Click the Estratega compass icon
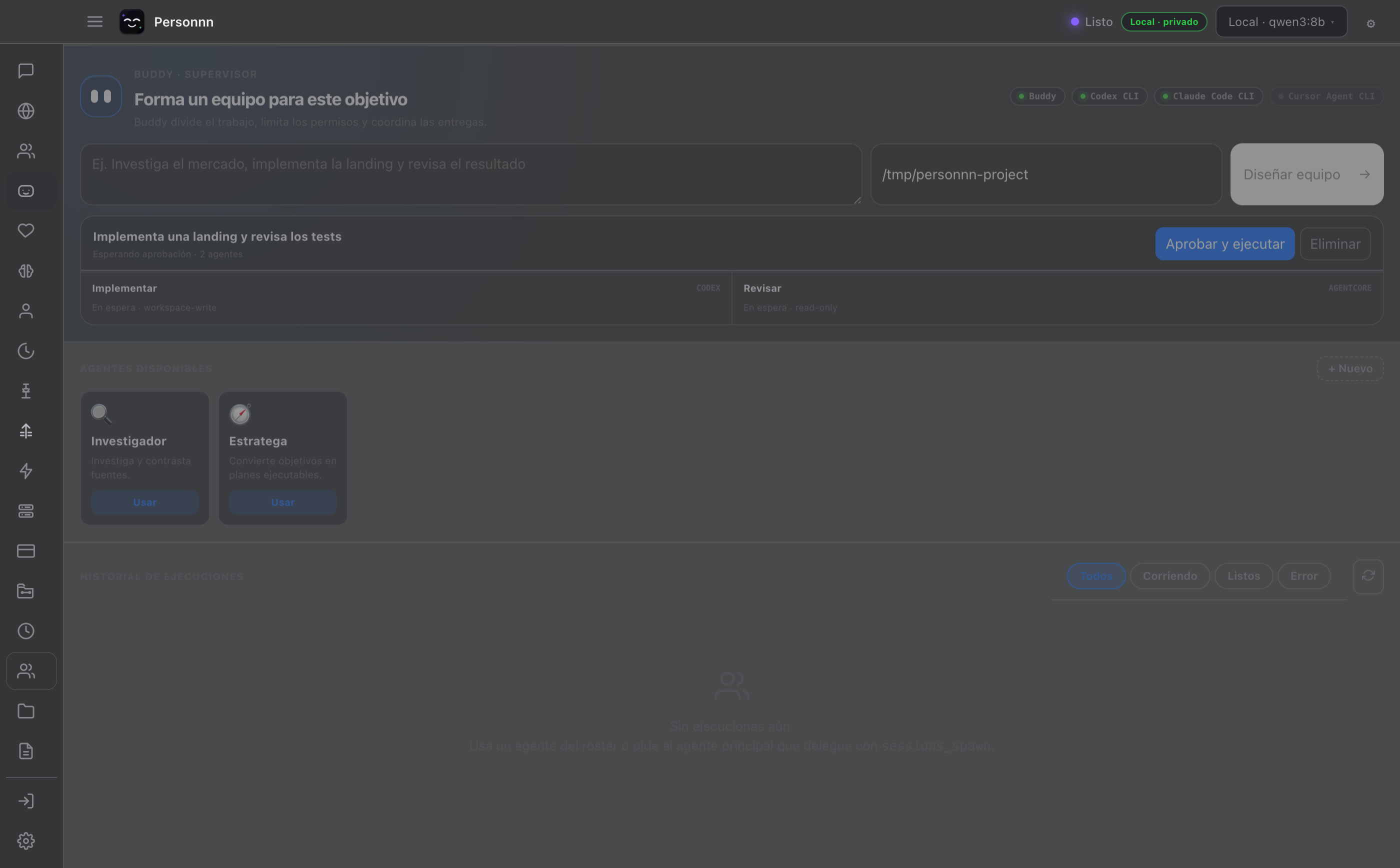This screenshot has width=1400, height=868. click(240, 414)
